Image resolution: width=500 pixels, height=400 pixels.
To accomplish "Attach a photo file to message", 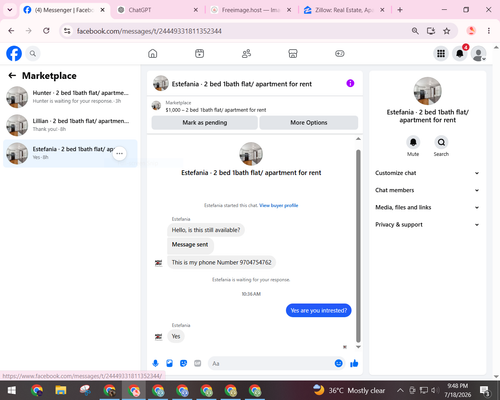I will [x=170, y=363].
